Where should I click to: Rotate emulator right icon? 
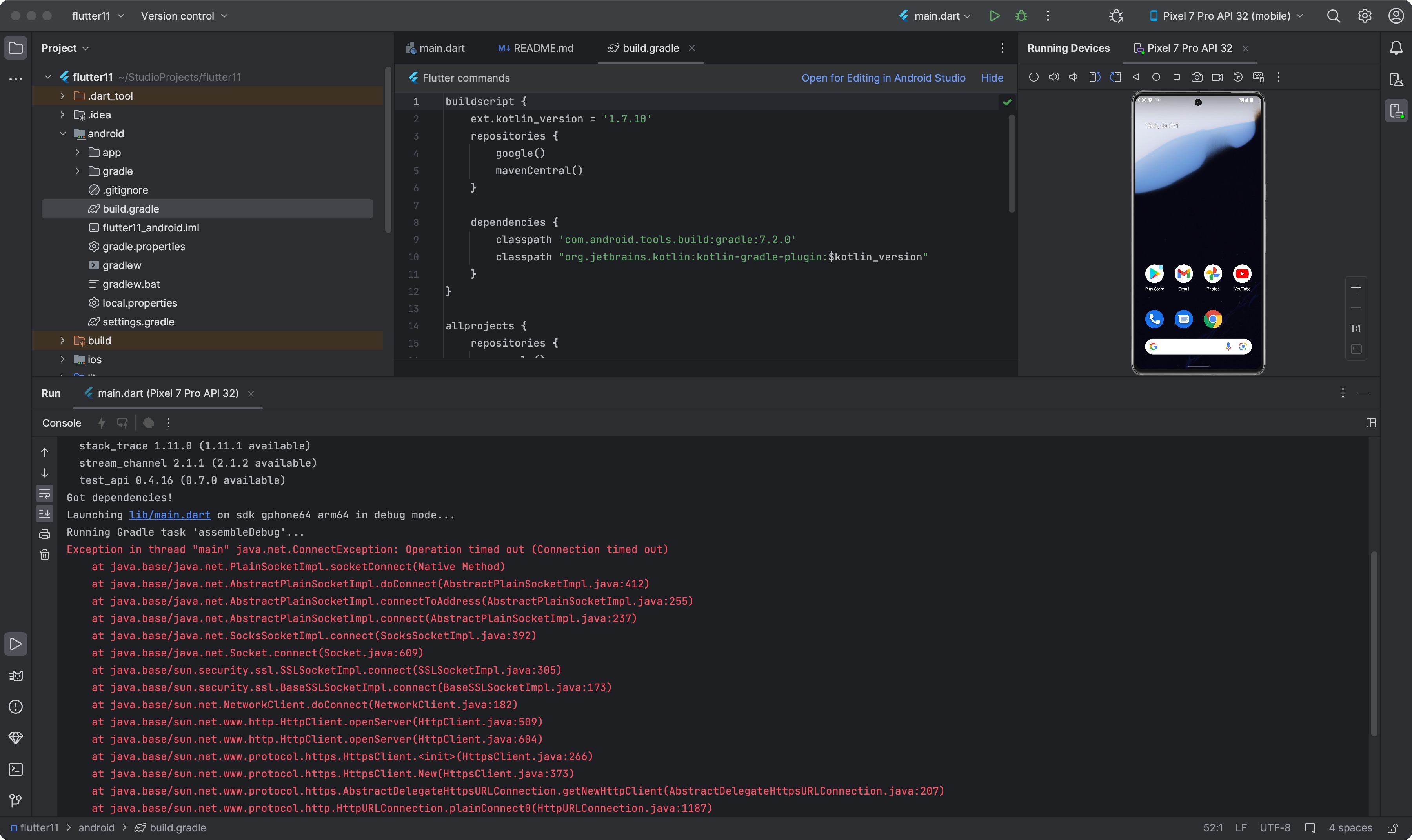click(x=1115, y=77)
